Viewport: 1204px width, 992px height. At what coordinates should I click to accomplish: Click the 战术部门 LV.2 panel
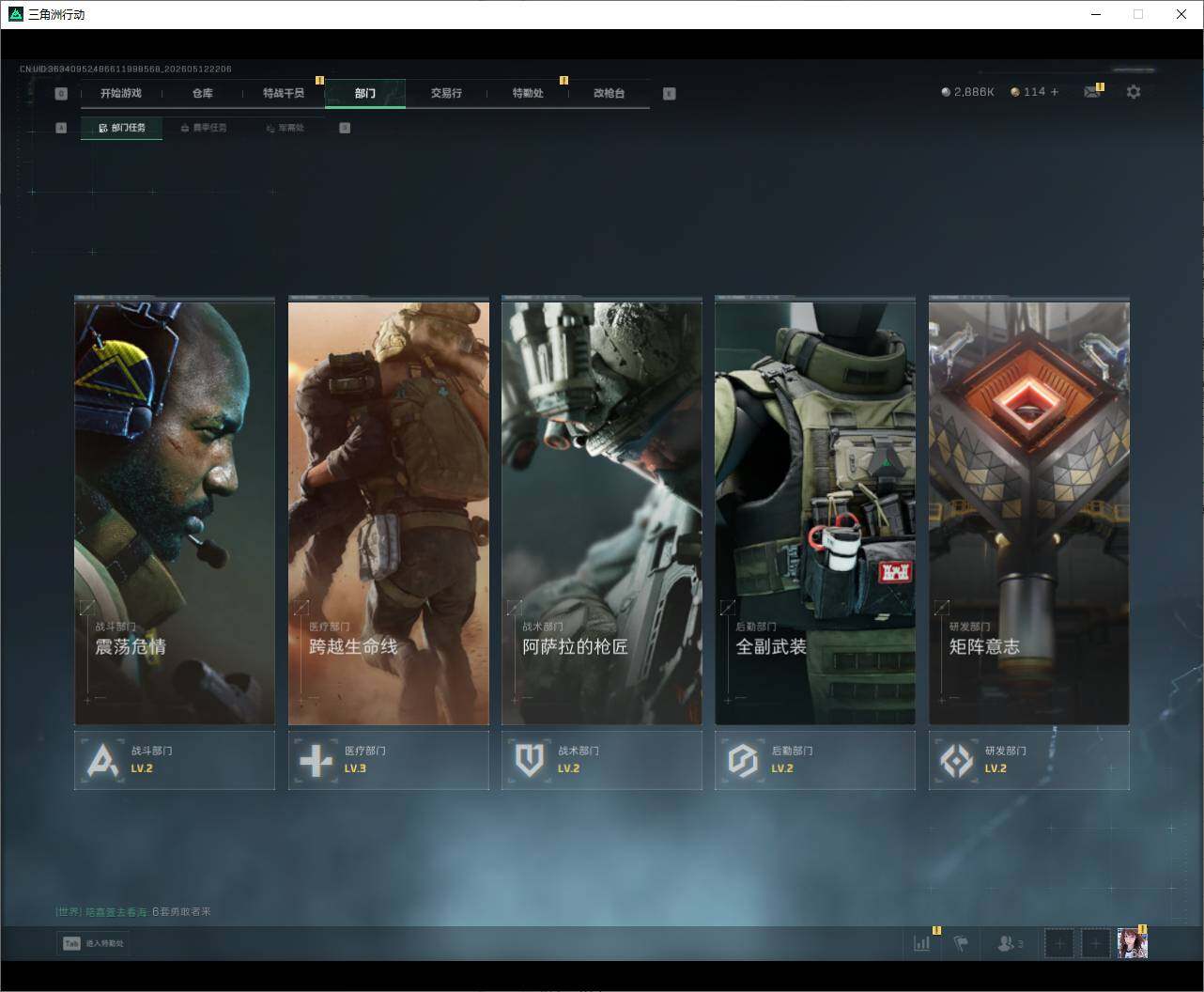(x=602, y=760)
